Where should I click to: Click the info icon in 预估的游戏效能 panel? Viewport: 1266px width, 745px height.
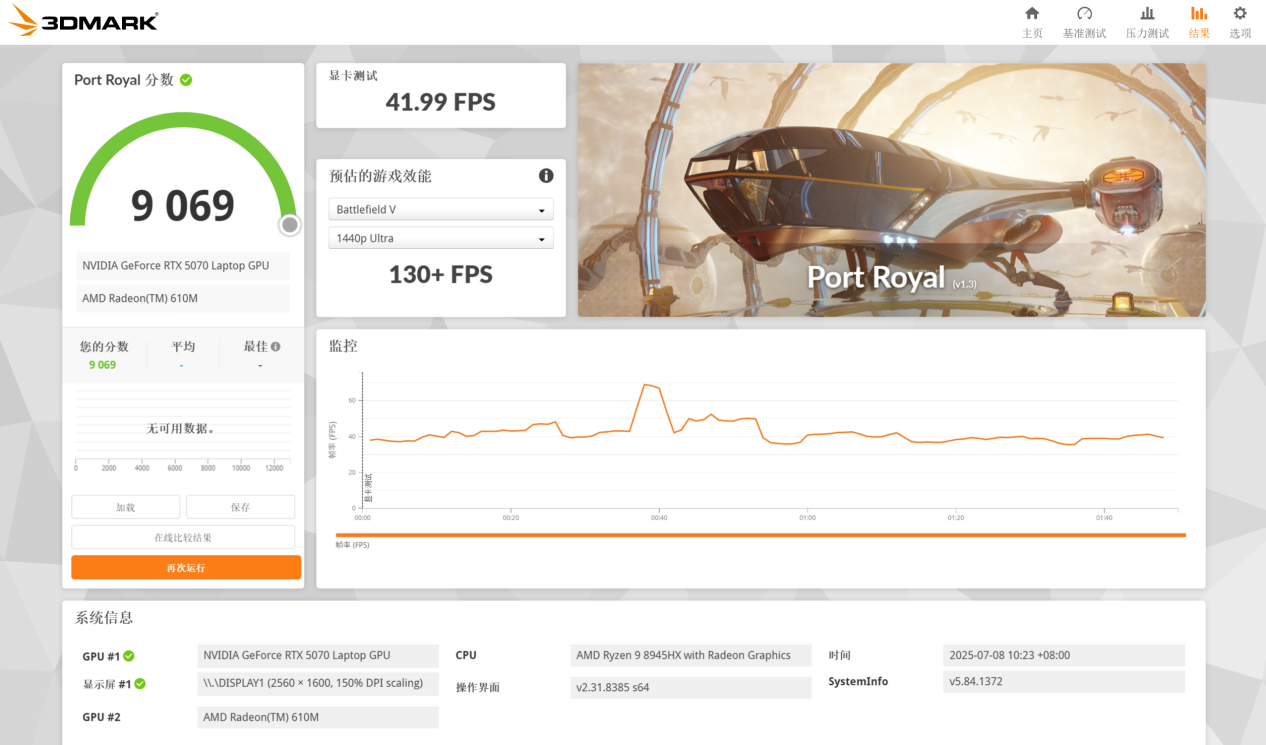(546, 176)
